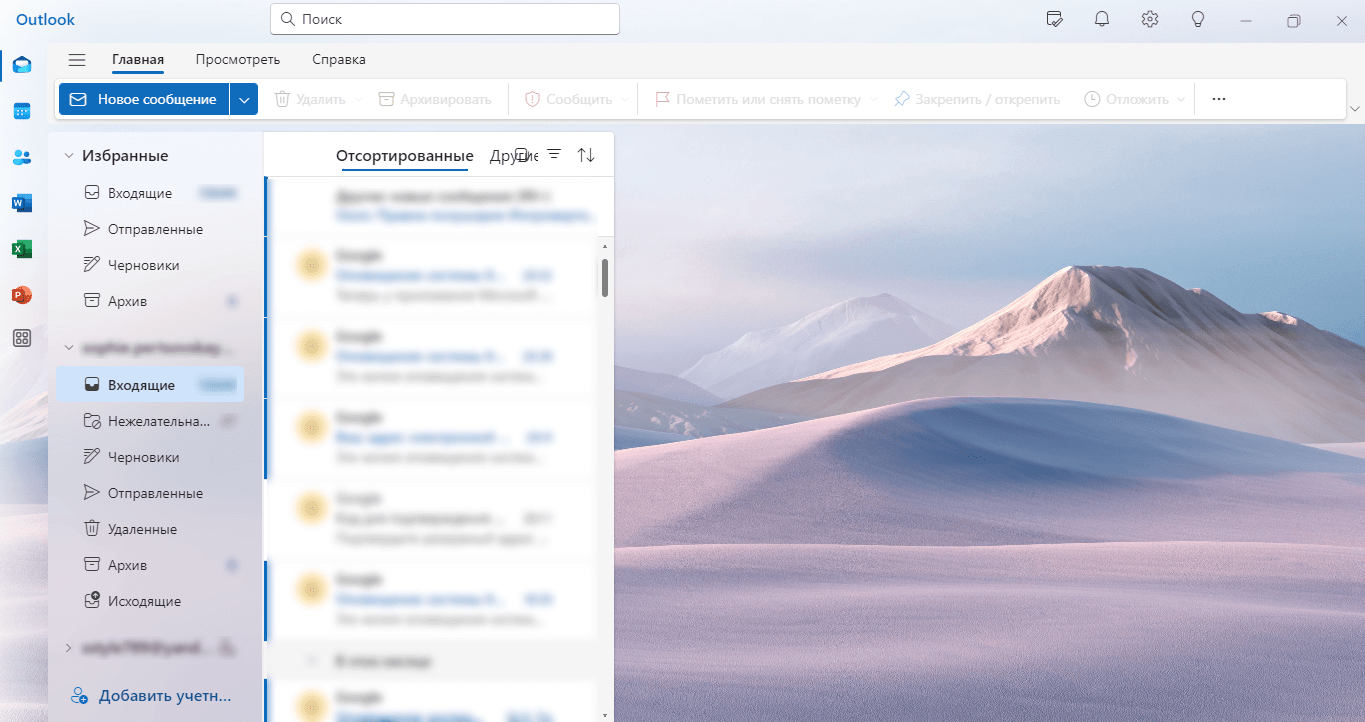Toggle the hamburger navigation pane button
This screenshot has height=722, width=1365.
[x=77, y=60]
